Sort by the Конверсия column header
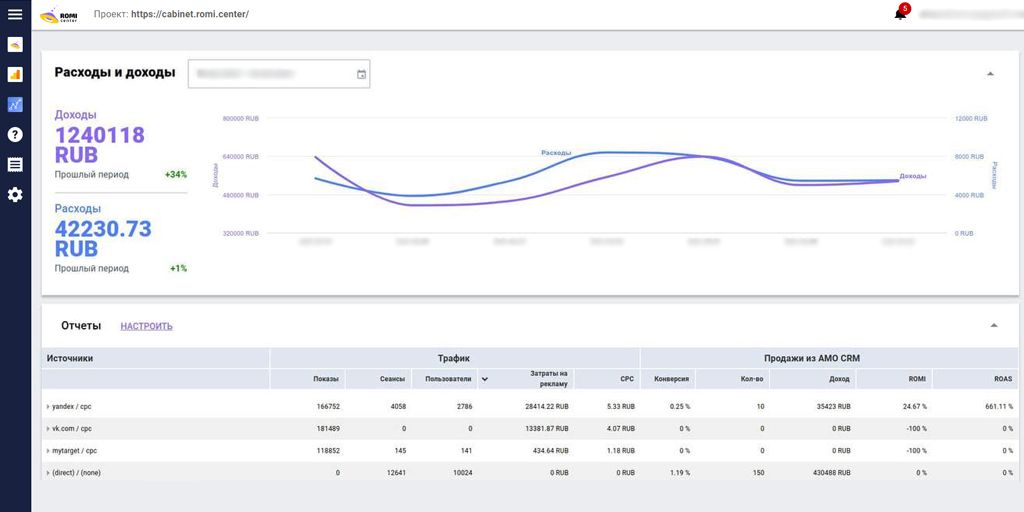 tap(673, 379)
